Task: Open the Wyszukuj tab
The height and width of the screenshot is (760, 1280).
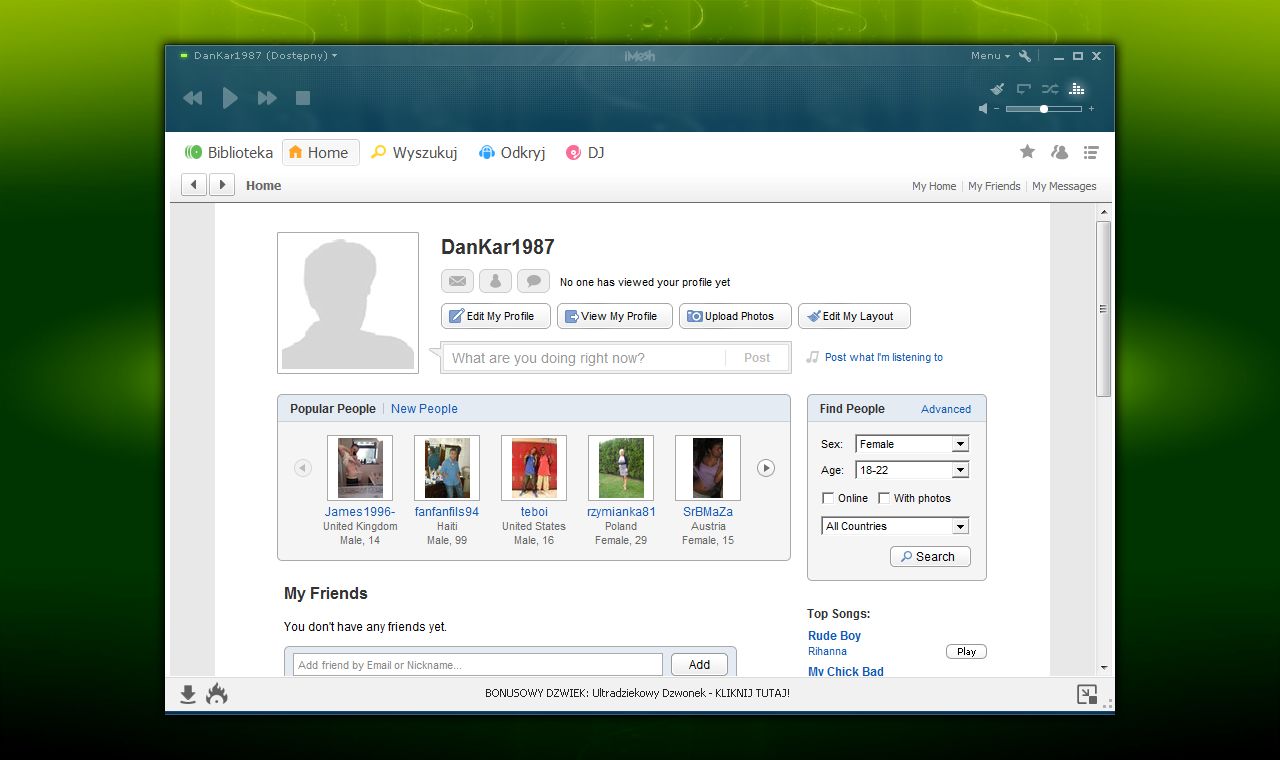Action: [414, 152]
